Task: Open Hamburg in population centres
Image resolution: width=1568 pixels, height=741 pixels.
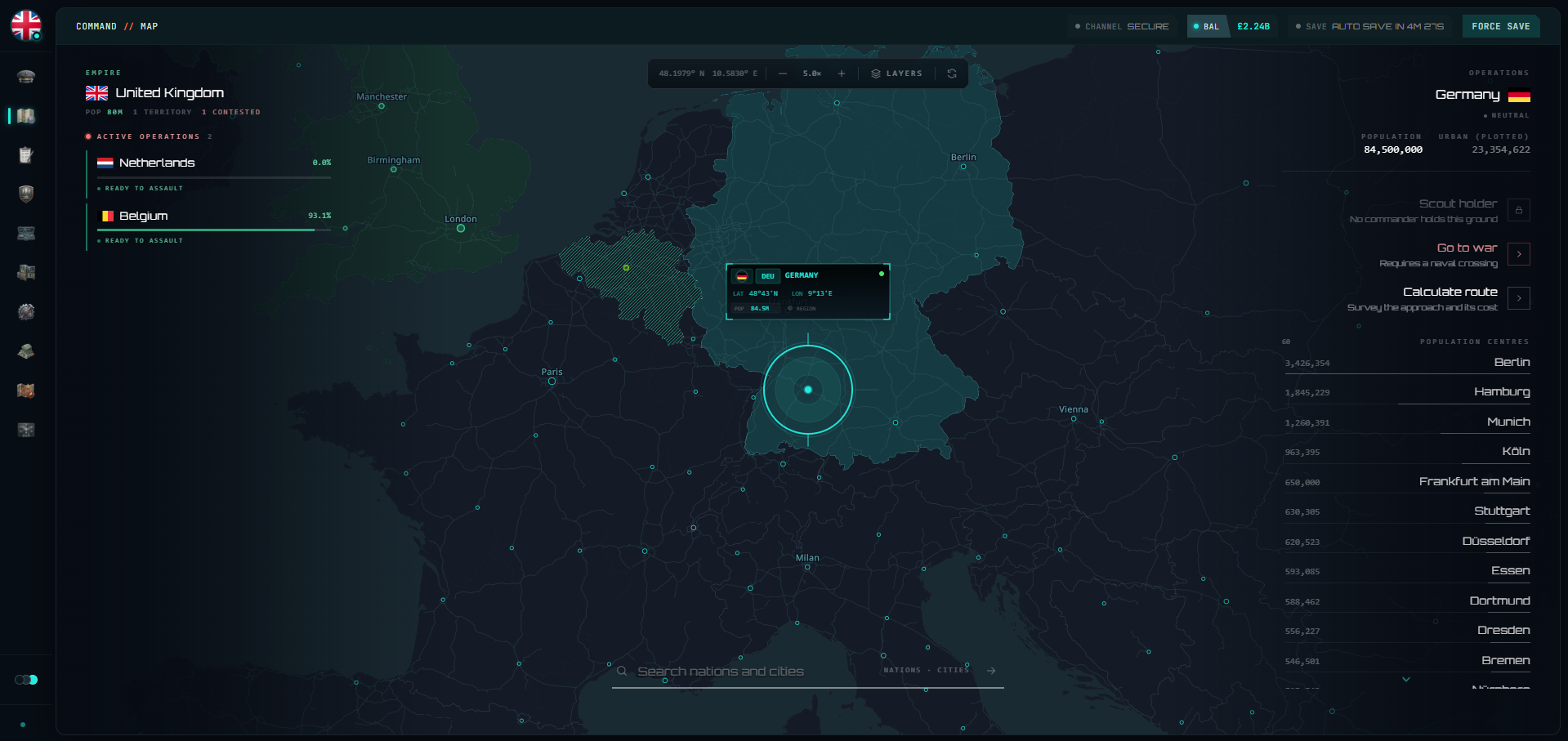Action: [x=1407, y=391]
